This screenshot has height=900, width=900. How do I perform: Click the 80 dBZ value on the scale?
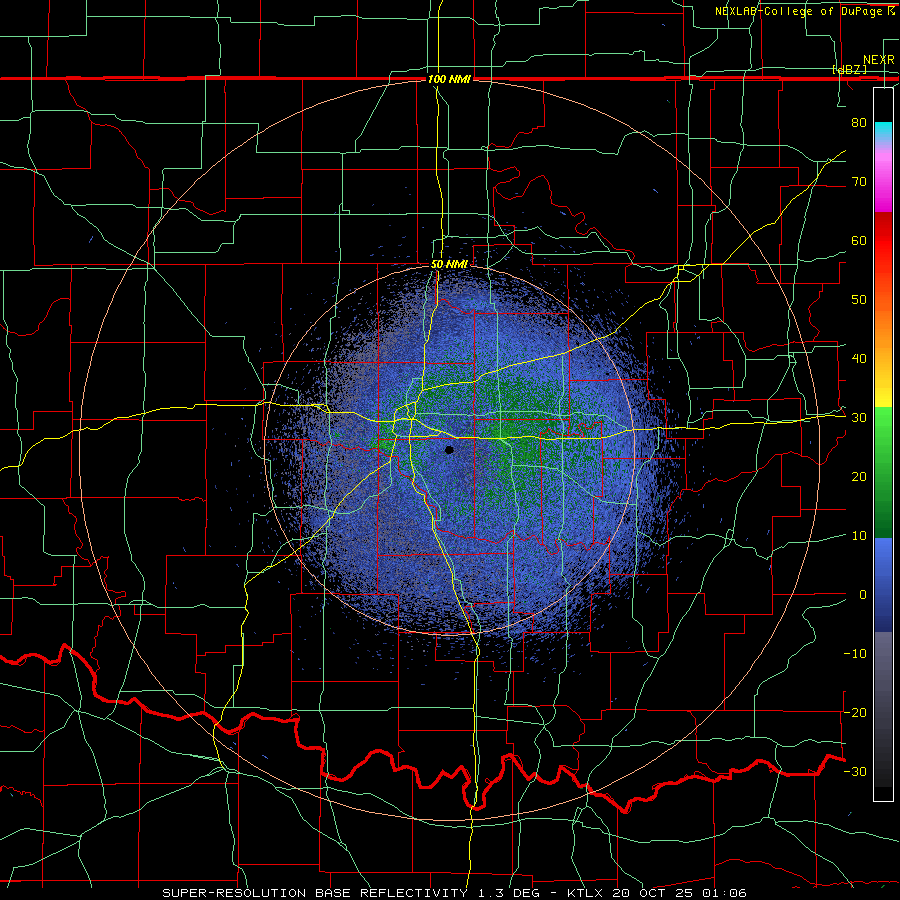pos(859,122)
